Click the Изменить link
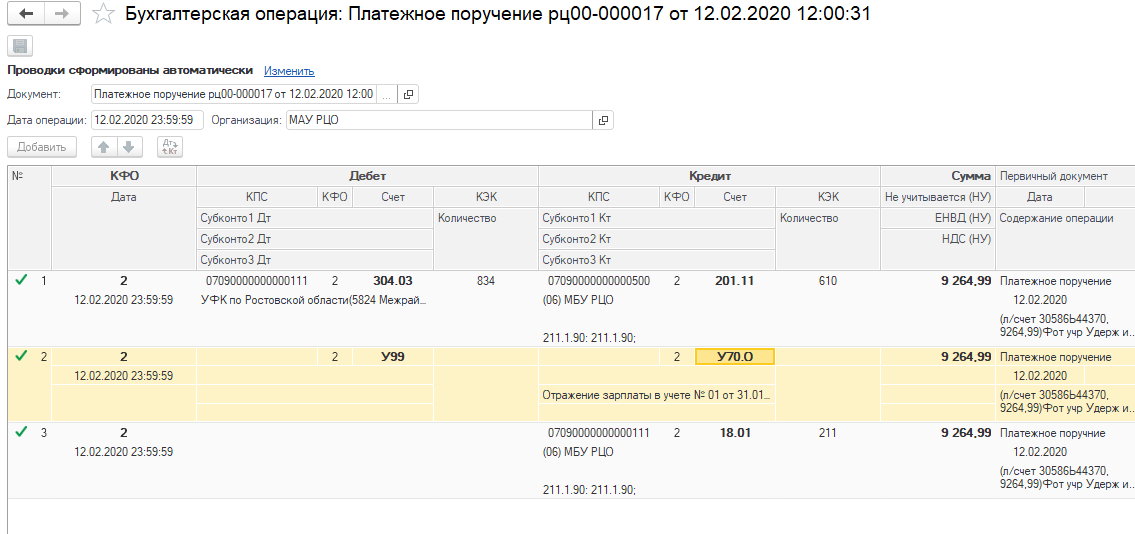Screen dimensions: 1135x534 pos(289,71)
